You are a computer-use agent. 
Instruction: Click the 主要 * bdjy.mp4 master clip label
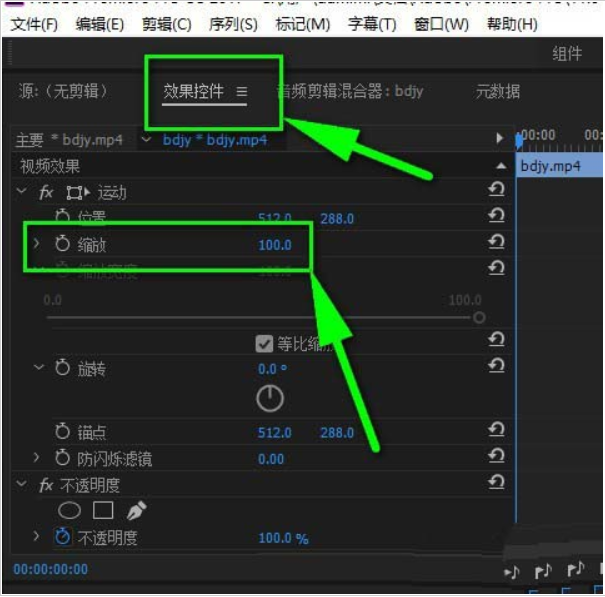(x=69, y=140)
